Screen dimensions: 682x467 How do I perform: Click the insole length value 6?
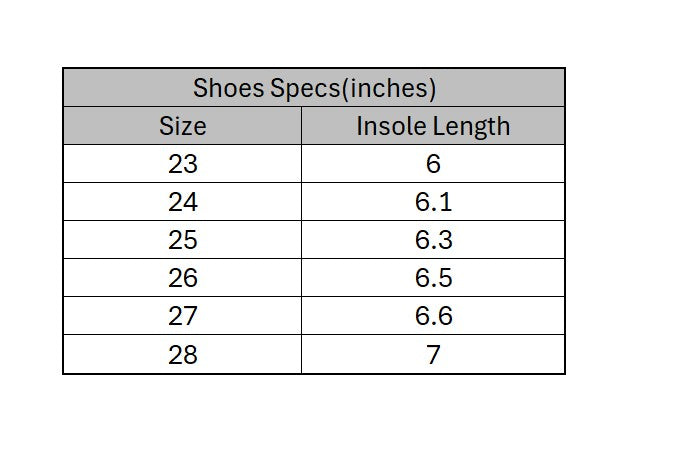pos(433,164)
